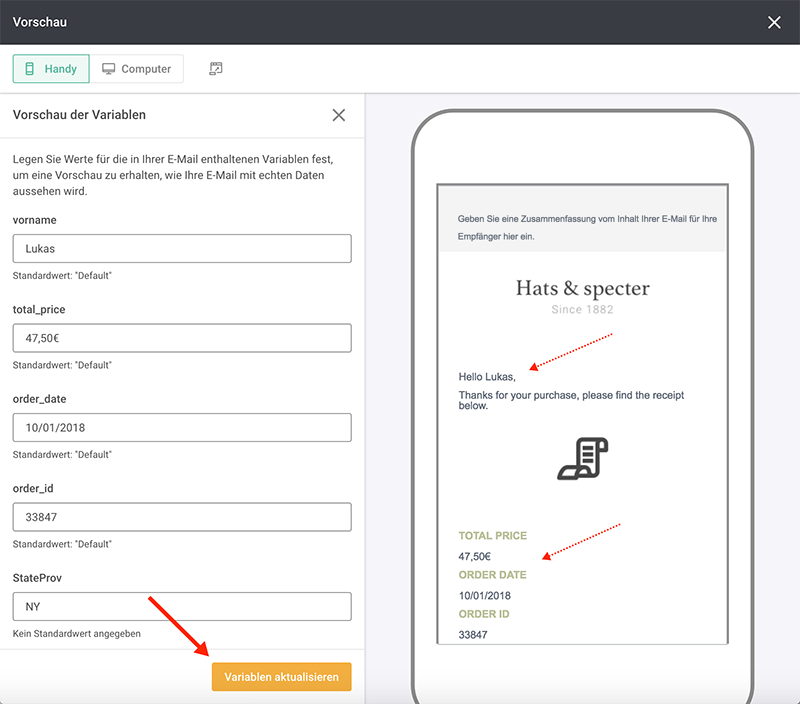Close the Vorschau der Variablen panel
Image resolution: width=800 pixels, height=704 pixels.
339,115
